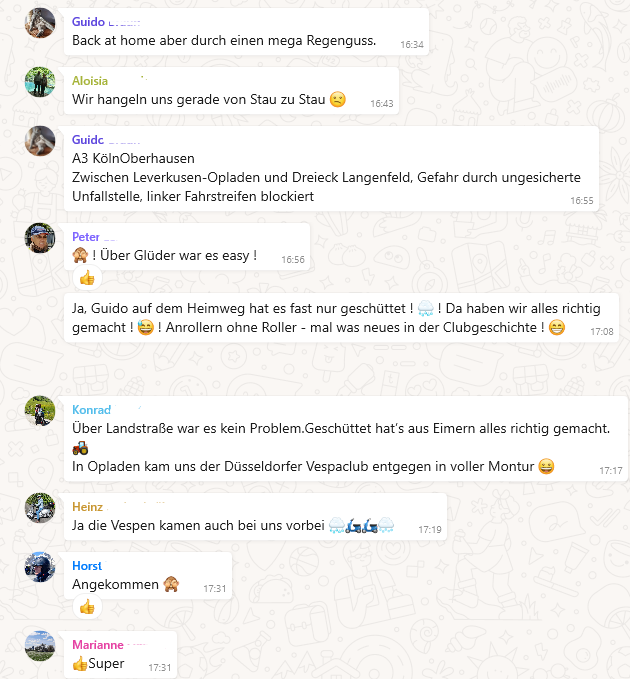This screenshot has height=679, width=630.
Task: Click Horst's profile avatar
Action: tap(40, 567)
